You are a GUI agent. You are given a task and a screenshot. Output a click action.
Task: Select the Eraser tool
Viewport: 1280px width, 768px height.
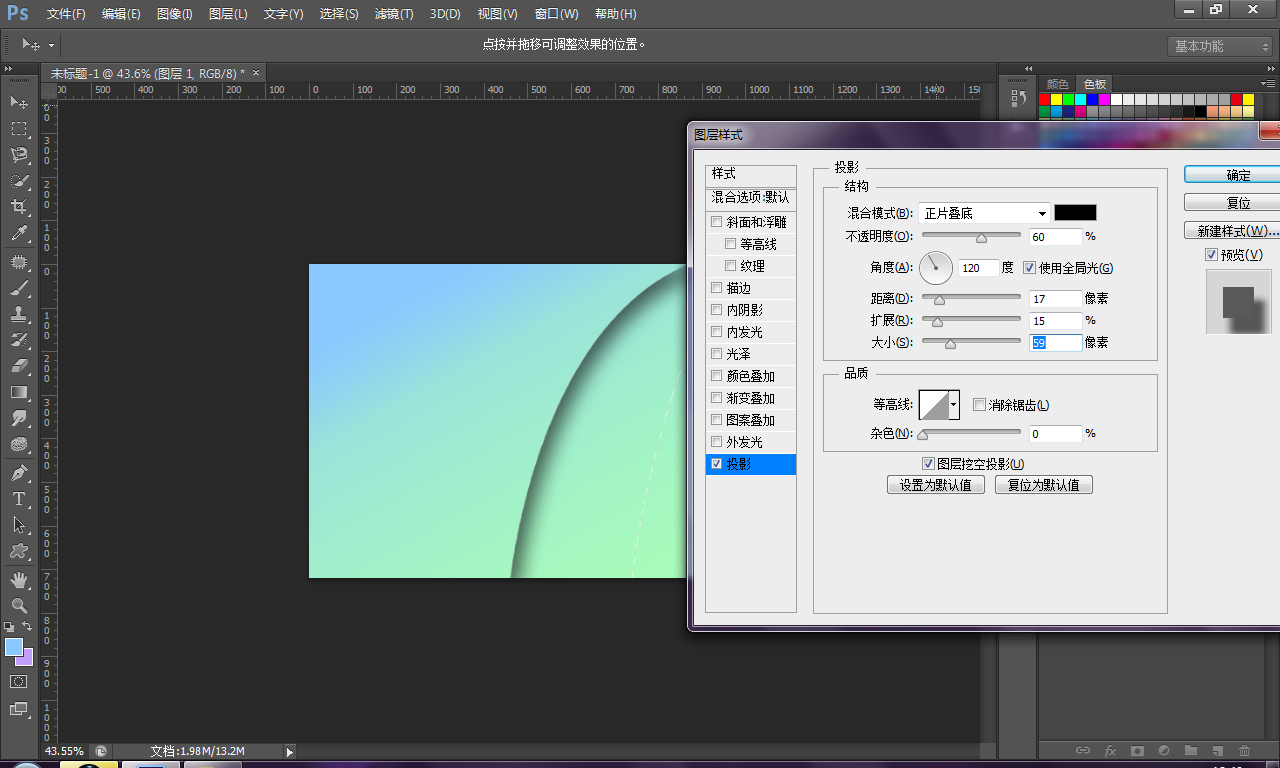coord(19,366)
